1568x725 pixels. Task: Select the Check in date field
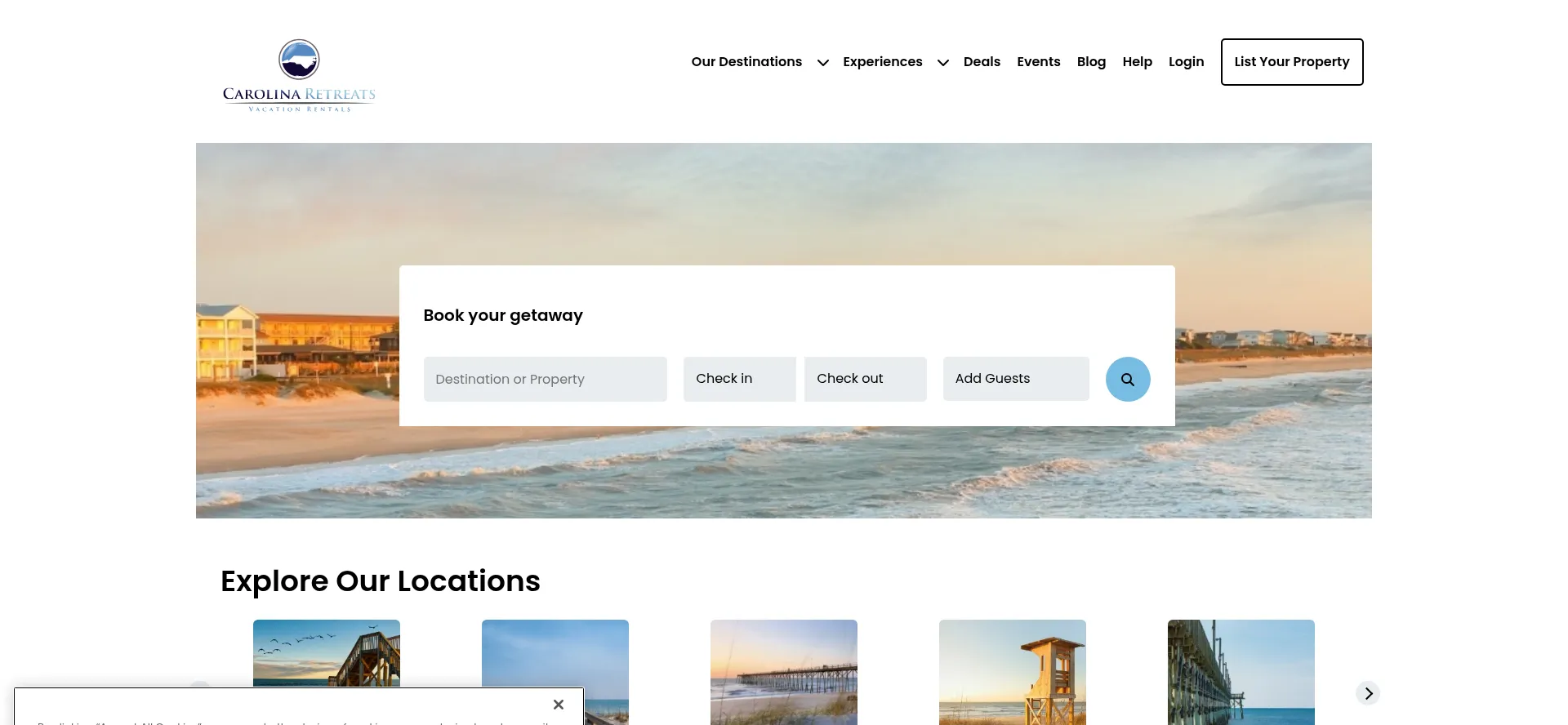740,379
